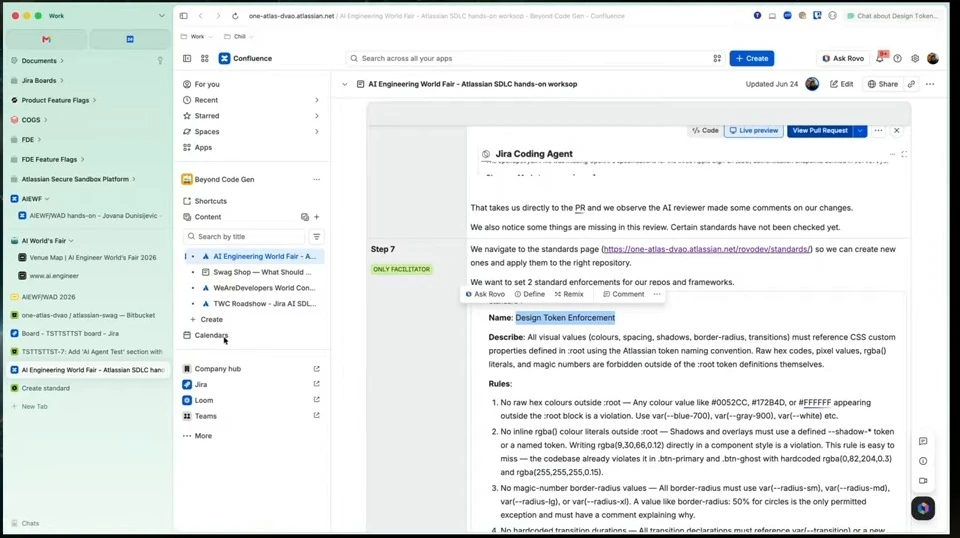
Task: Collapse the page title chevron
Action: click(x=344, y=84)
